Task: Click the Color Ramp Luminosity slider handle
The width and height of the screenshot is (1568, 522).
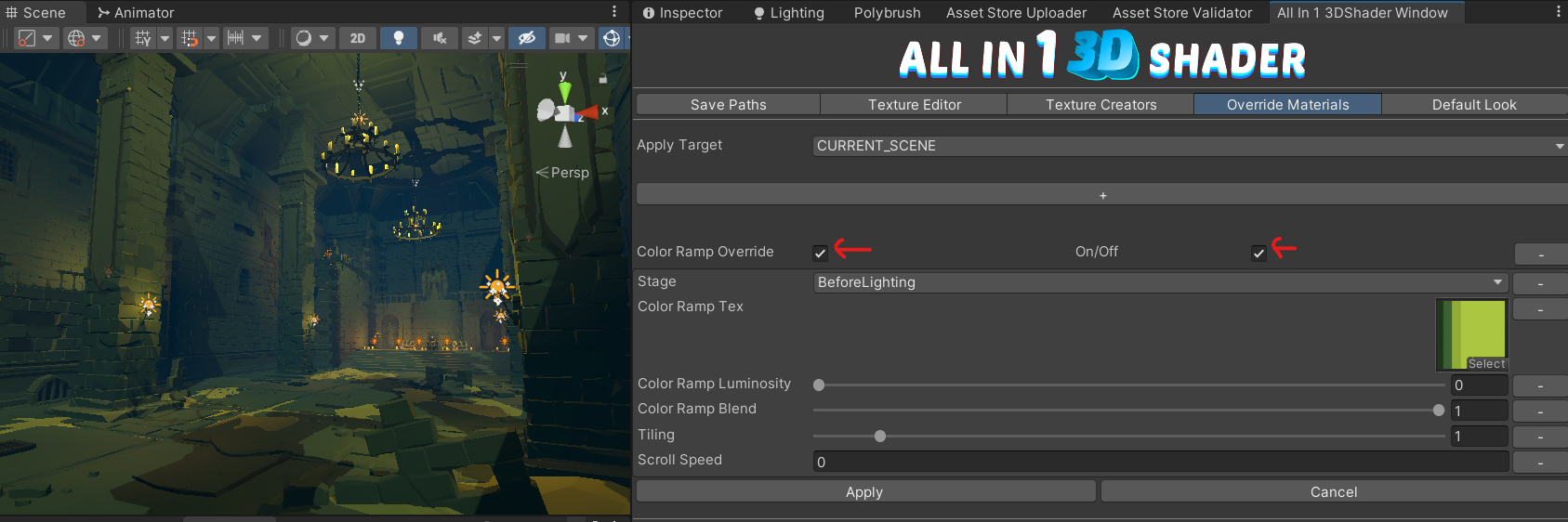Action: coord(819,385)
